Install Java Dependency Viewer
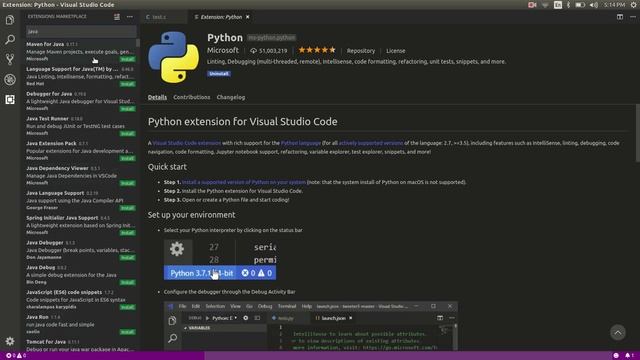Image resolution: width=640 pixels, height=360 pixels. [127, 183]
